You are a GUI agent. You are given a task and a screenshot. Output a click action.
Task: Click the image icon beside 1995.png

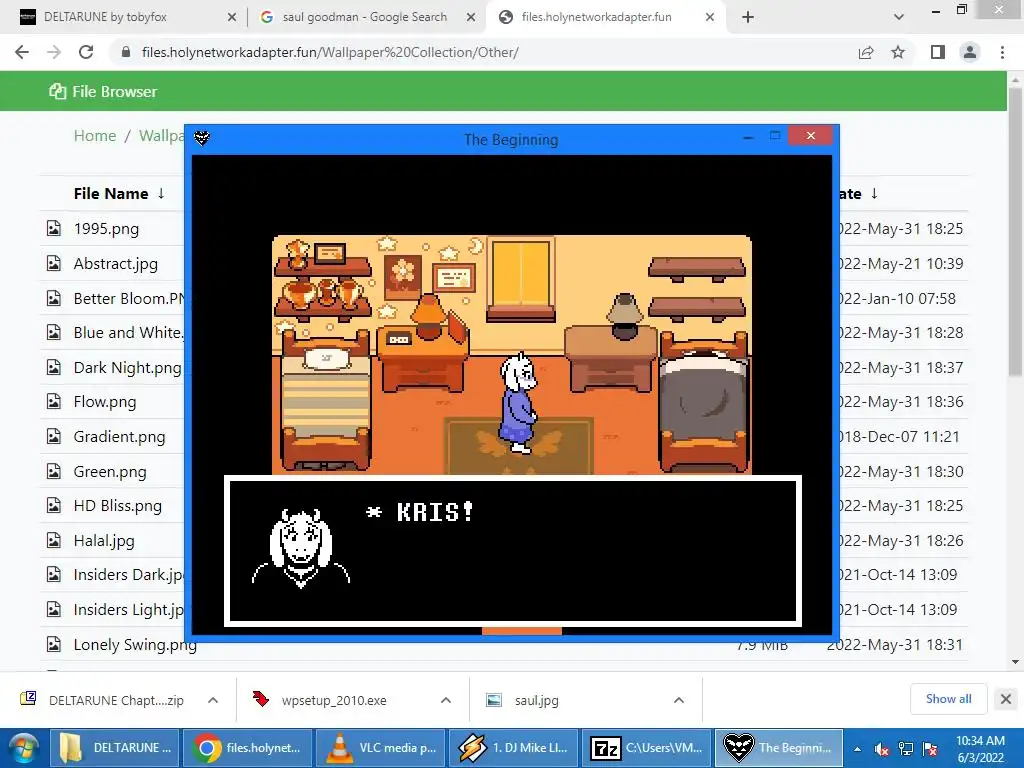[x=54, y=228]
